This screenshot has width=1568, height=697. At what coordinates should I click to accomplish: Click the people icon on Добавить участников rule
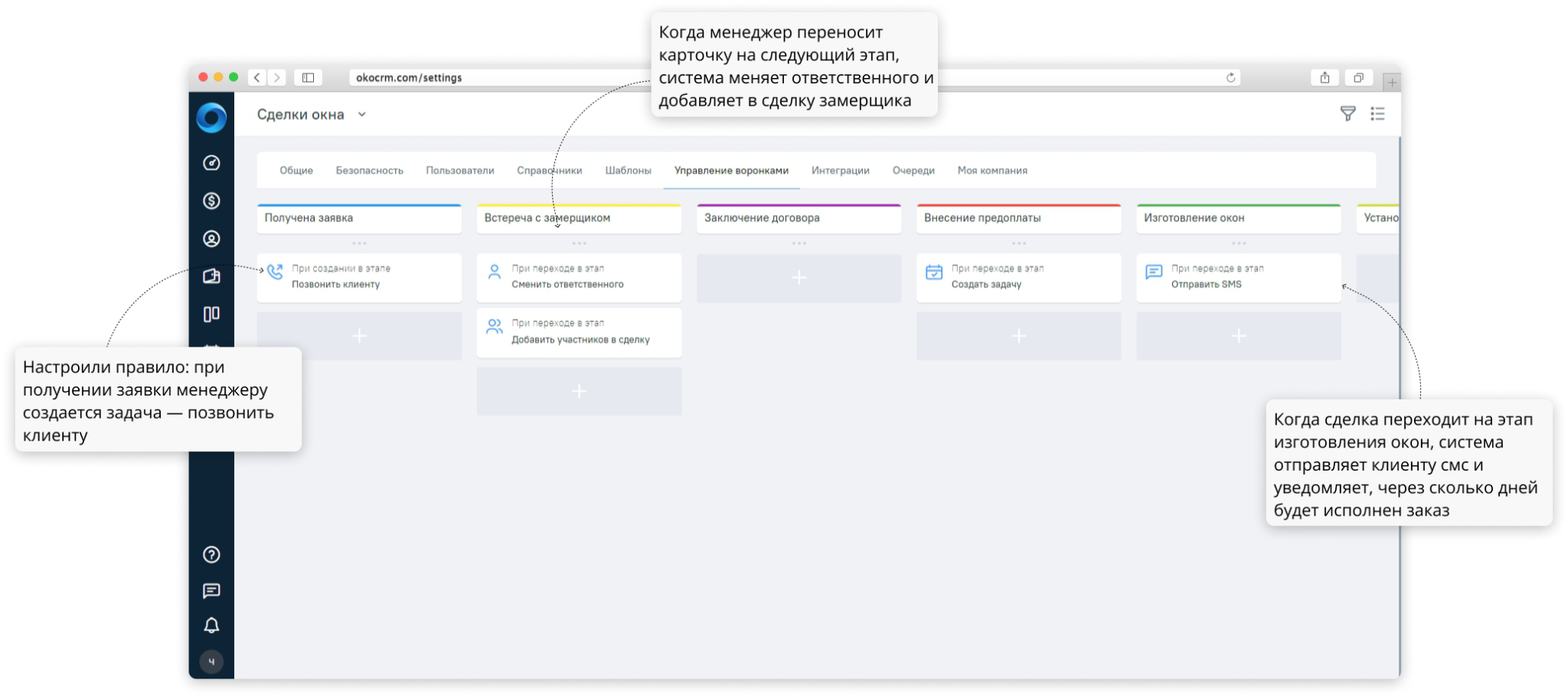click(x=495, y=327)
